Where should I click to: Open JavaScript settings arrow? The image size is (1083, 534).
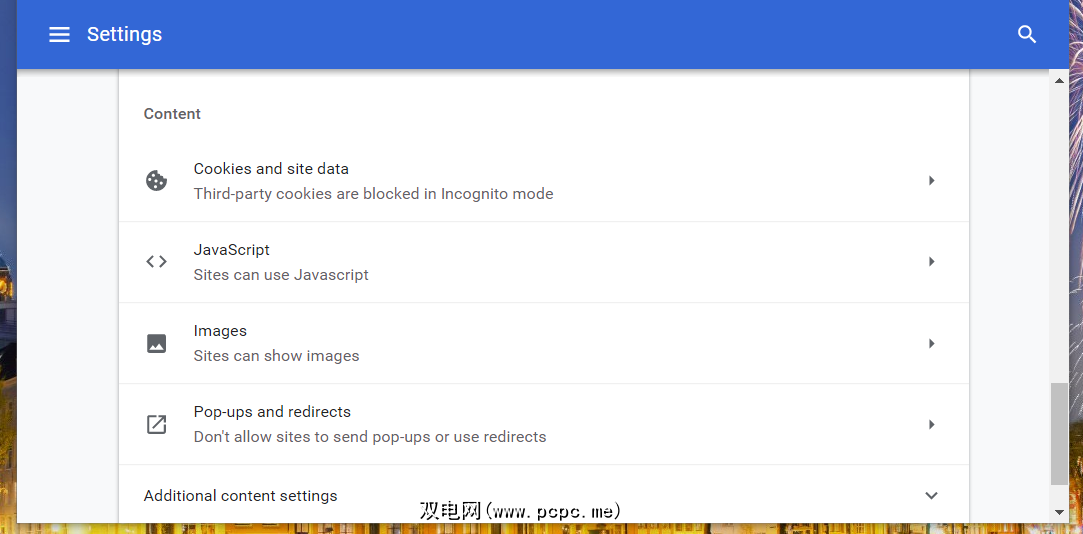click(931, 262)
